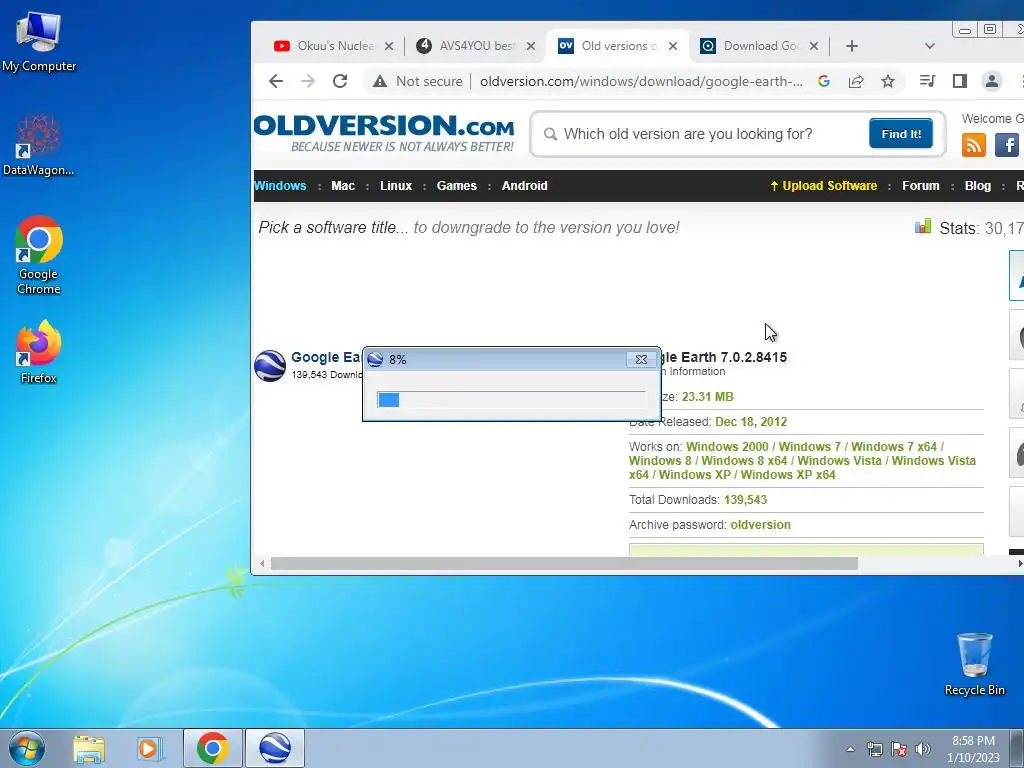This screenshot has width=1024, height=768.
Task: Share this page icon in address bar
Action: tap(856, 81)
